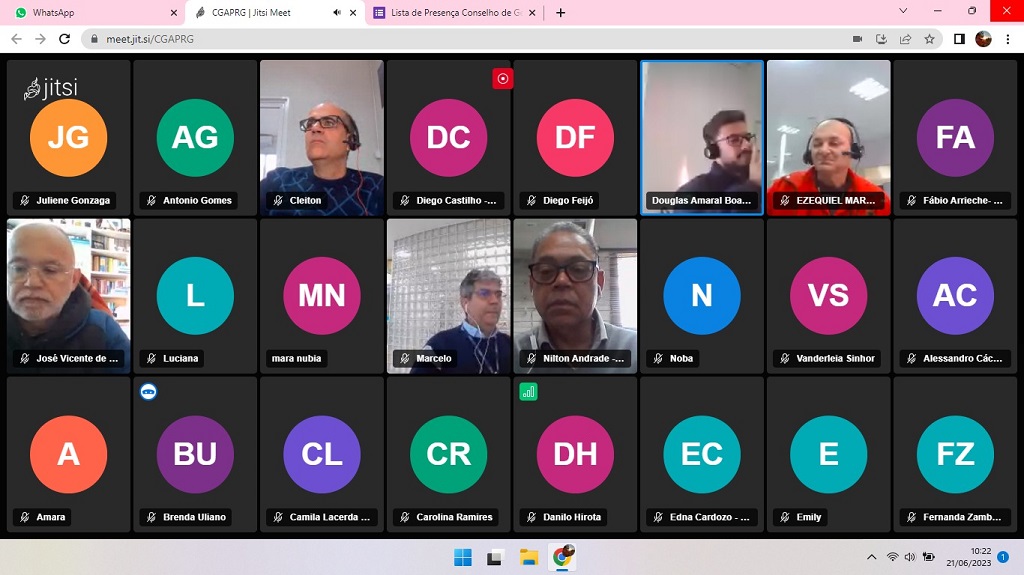Viewport: 1024px width, 575px height.
Task: Share this page icon
Action: click(905, 39)
